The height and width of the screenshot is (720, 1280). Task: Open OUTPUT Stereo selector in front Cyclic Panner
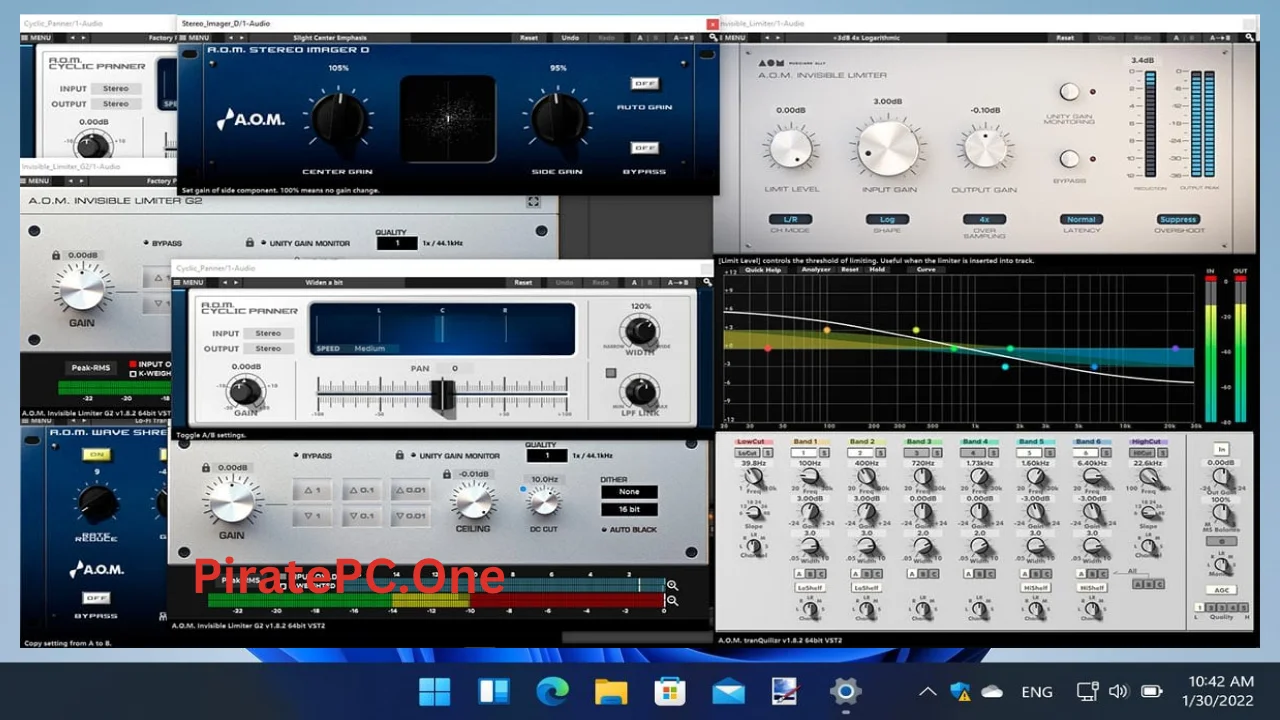[x=269, y=348]
